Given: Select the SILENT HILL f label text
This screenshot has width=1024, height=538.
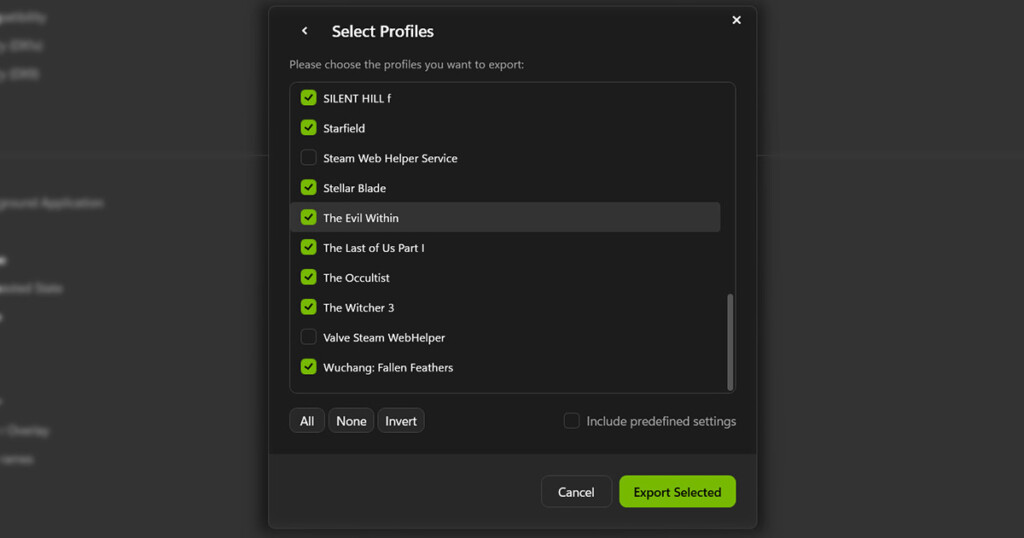Looking at the screenshot, I should 357,99.
